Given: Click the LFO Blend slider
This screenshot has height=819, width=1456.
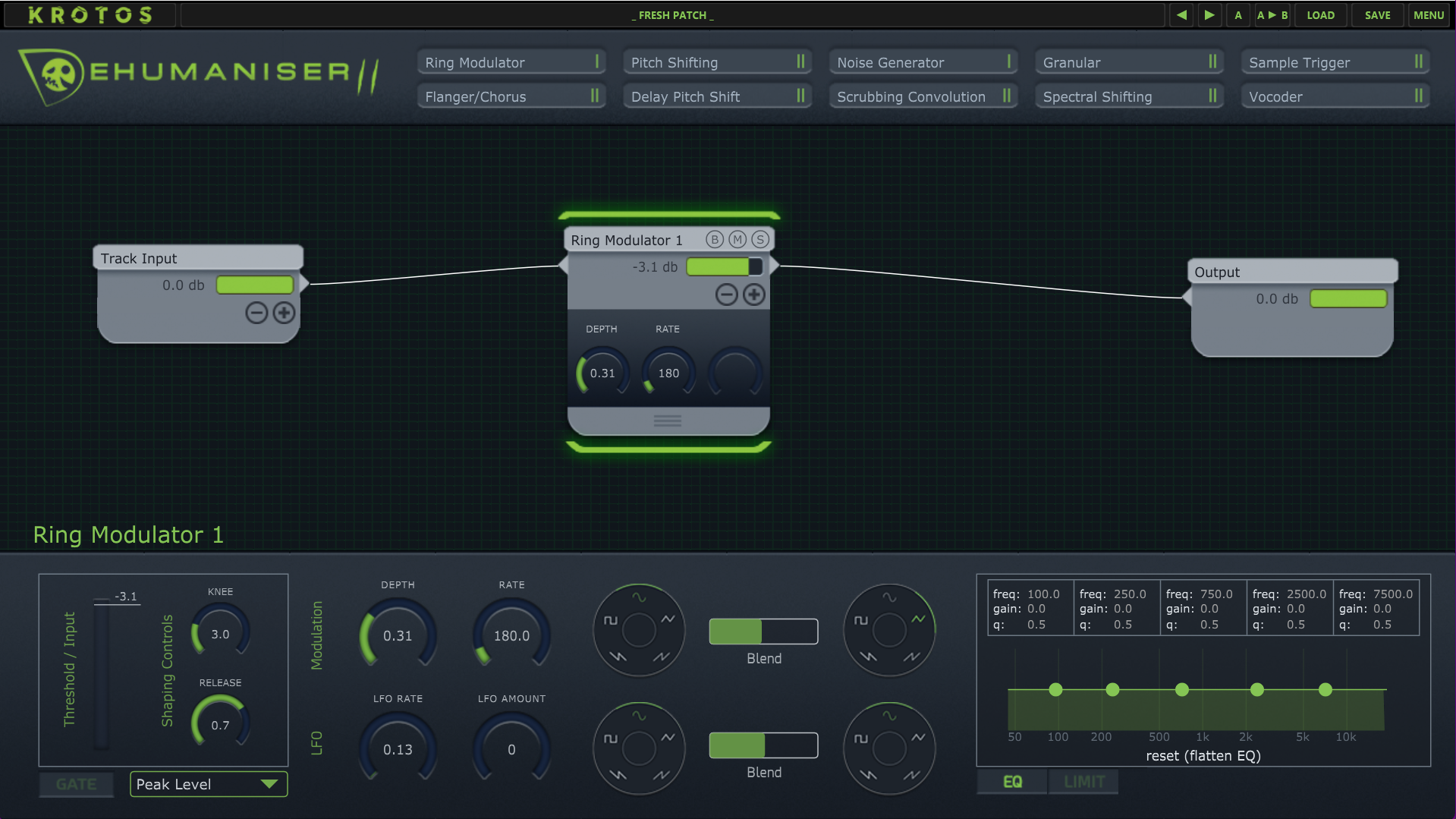Looking at the screenshot, I should tap(763, 745).
